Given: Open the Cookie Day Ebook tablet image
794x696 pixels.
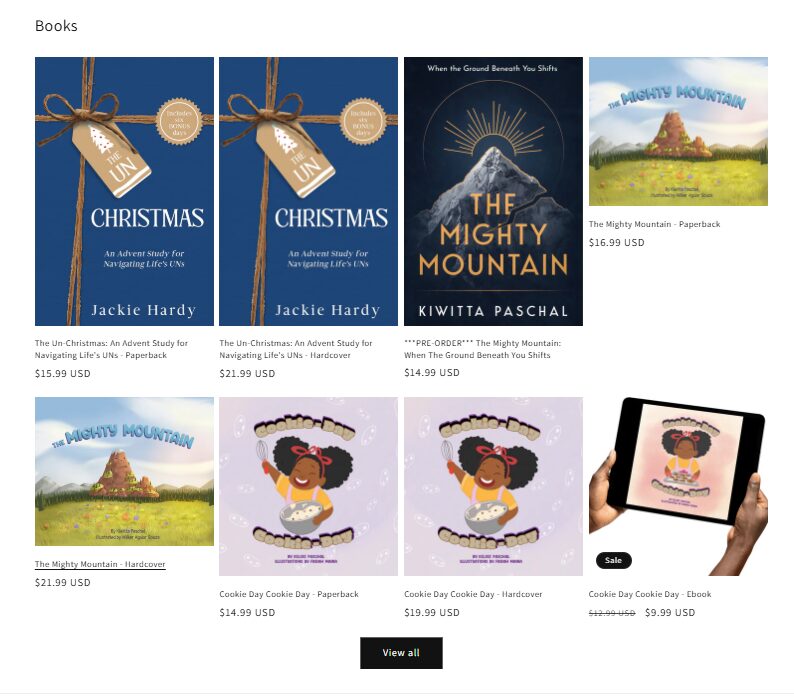Looking at the screenshot, I should [678, 486].
